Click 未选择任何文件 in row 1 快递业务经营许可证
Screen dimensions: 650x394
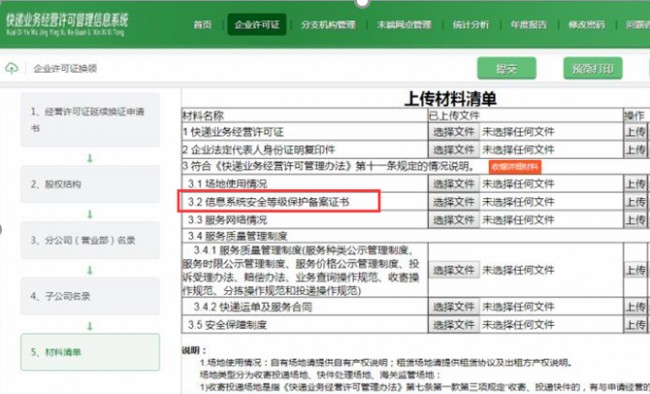point(518,132)
